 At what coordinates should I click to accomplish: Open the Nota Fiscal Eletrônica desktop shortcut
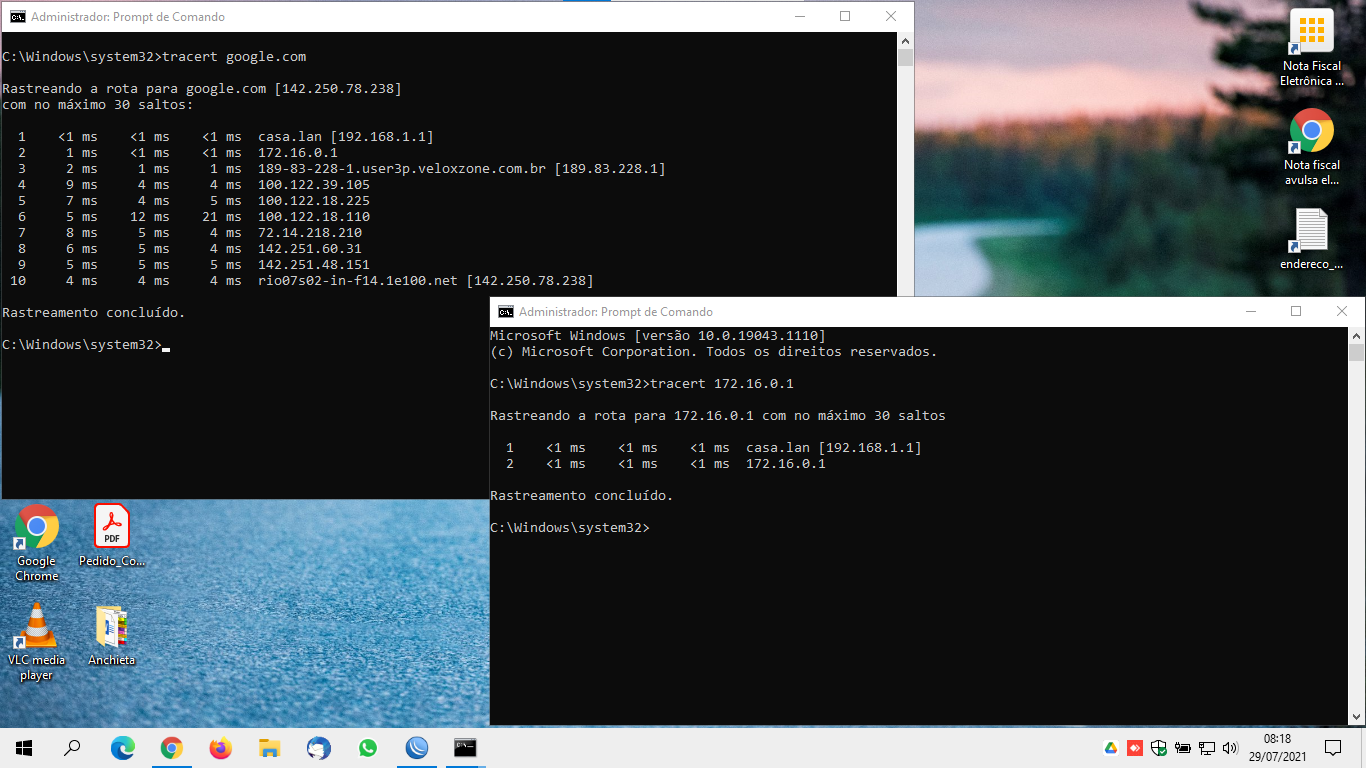coord(1311,48)
